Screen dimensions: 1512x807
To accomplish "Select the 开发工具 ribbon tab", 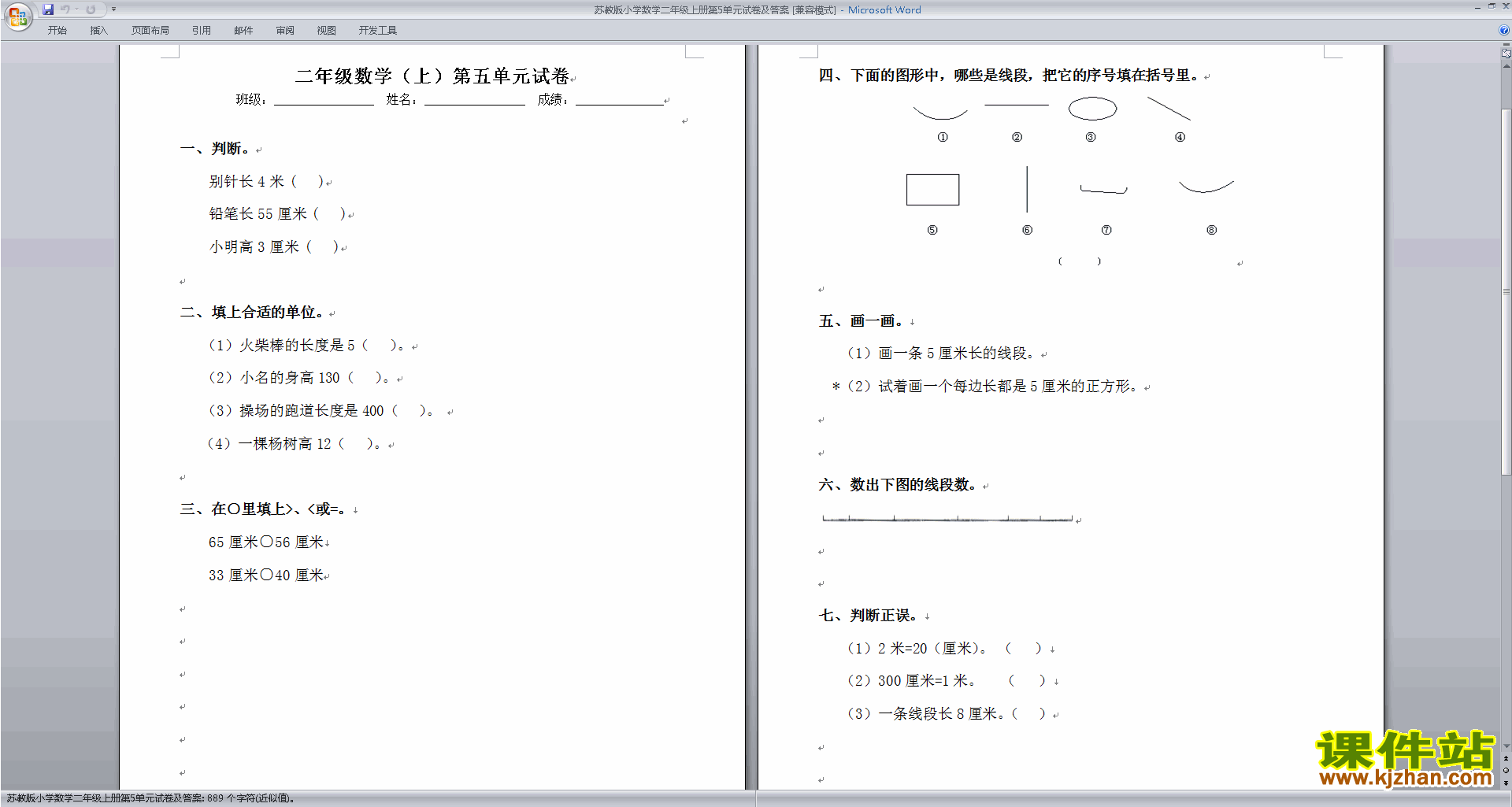I will pos(378,31).
